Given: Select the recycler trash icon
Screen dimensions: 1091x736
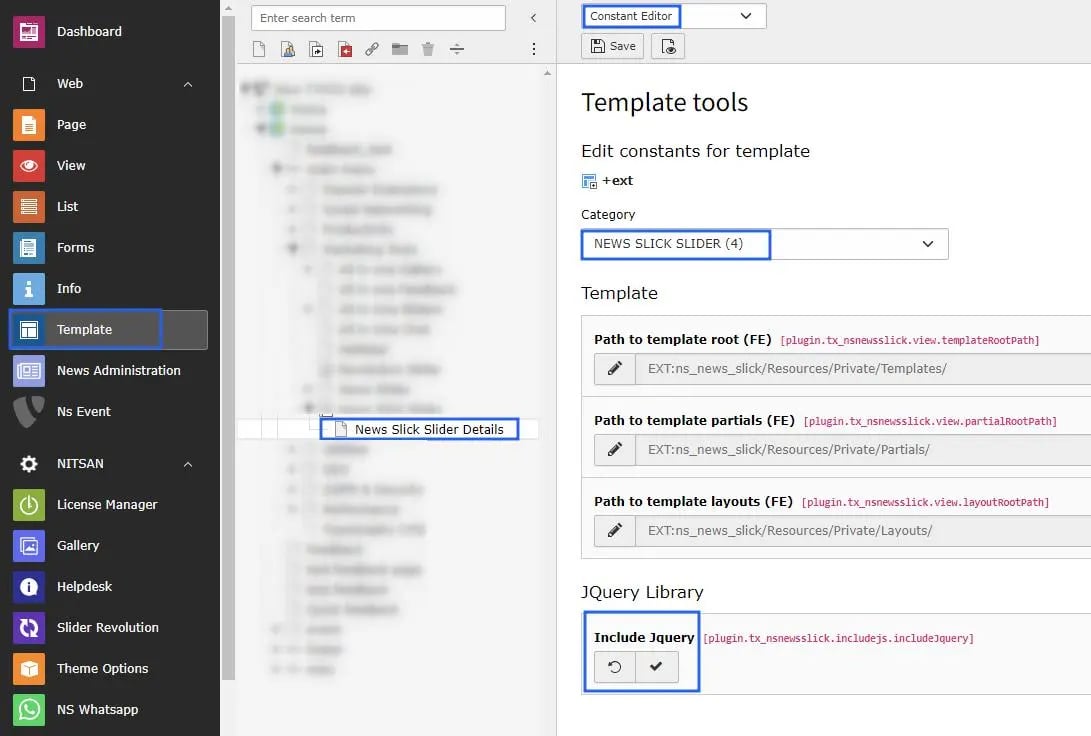Looking at the screenshot, I should click(x=428, y=49).
